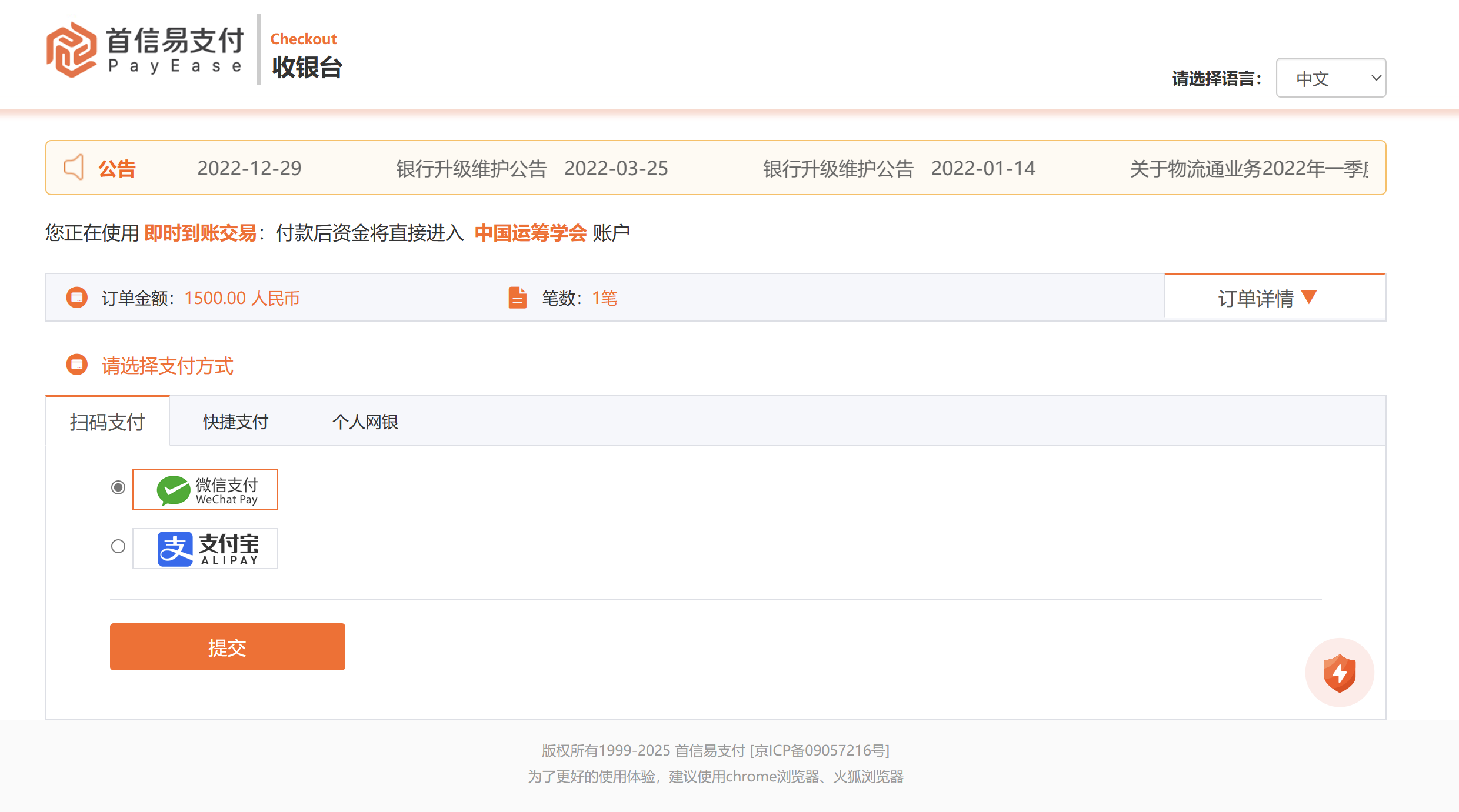Click the PayEase logo icon
Image resolution: width=1459 pixels, height=812 pixels.
tap(71, 50)
